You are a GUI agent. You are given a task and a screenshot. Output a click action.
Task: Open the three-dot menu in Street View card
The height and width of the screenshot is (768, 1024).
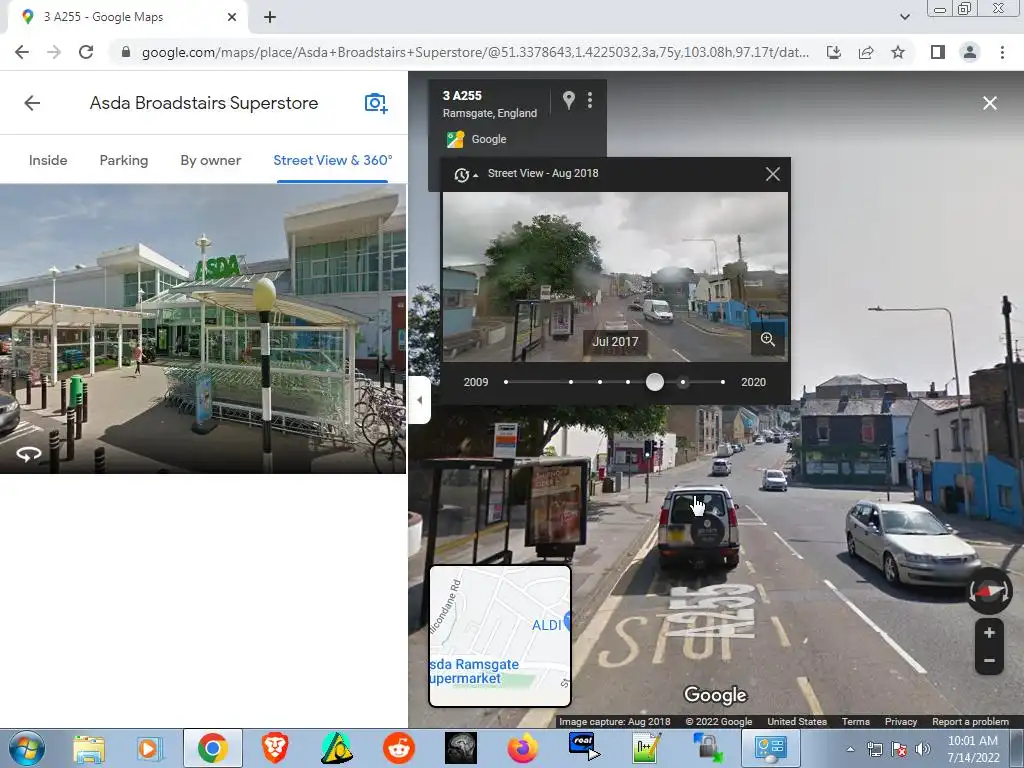(590, 100)
